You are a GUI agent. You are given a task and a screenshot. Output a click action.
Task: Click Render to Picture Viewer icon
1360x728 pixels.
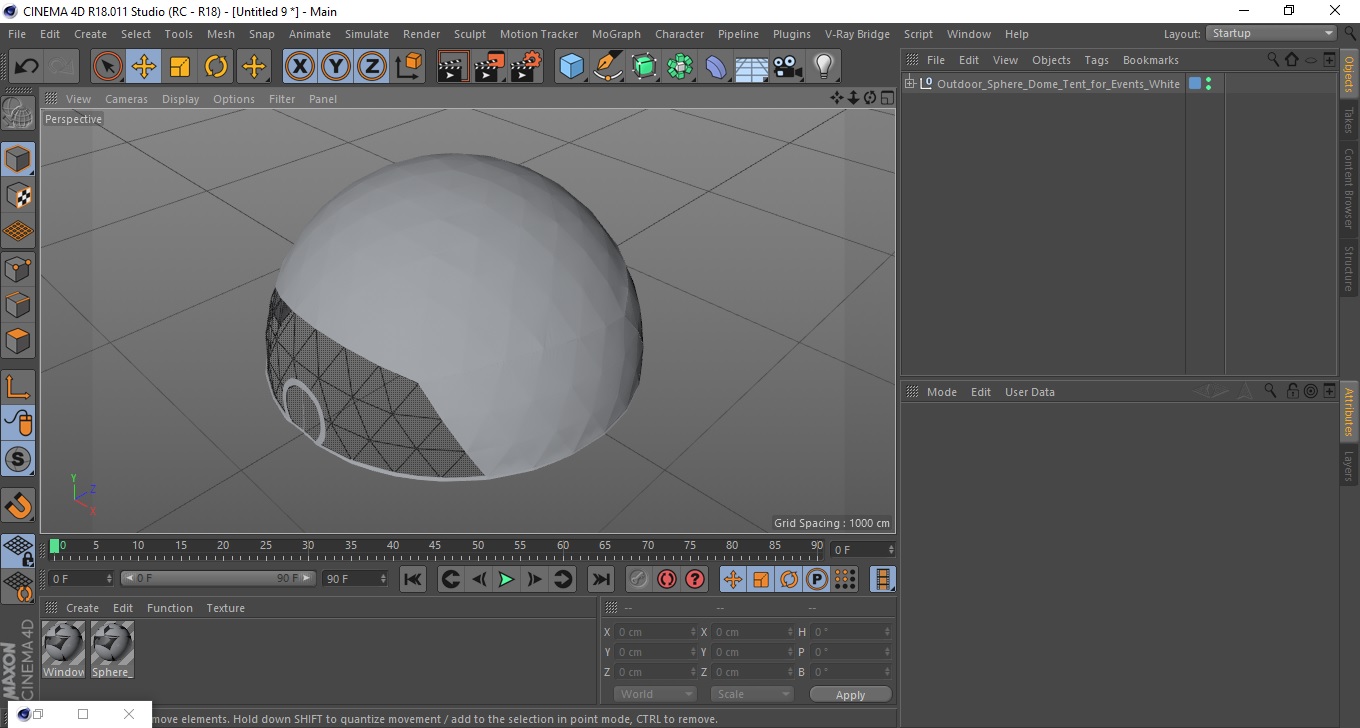coord(490,67)
